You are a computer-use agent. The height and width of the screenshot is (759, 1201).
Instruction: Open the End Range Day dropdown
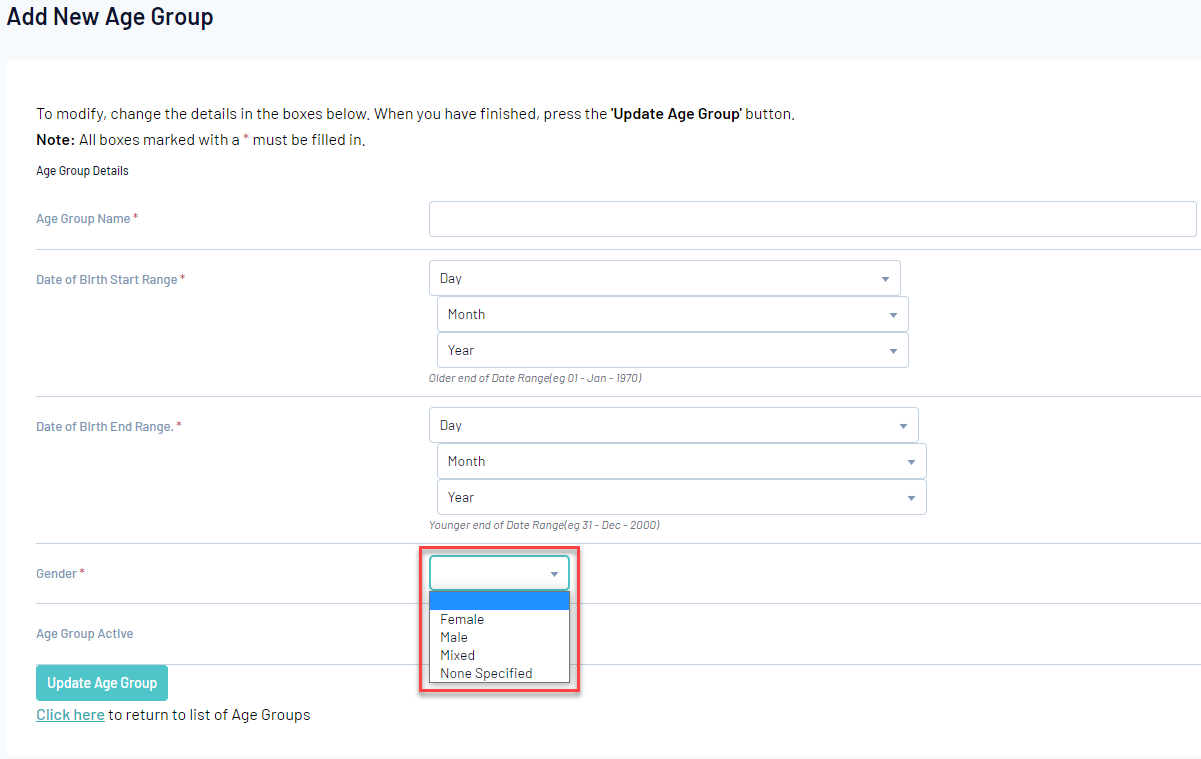point(674,425)
